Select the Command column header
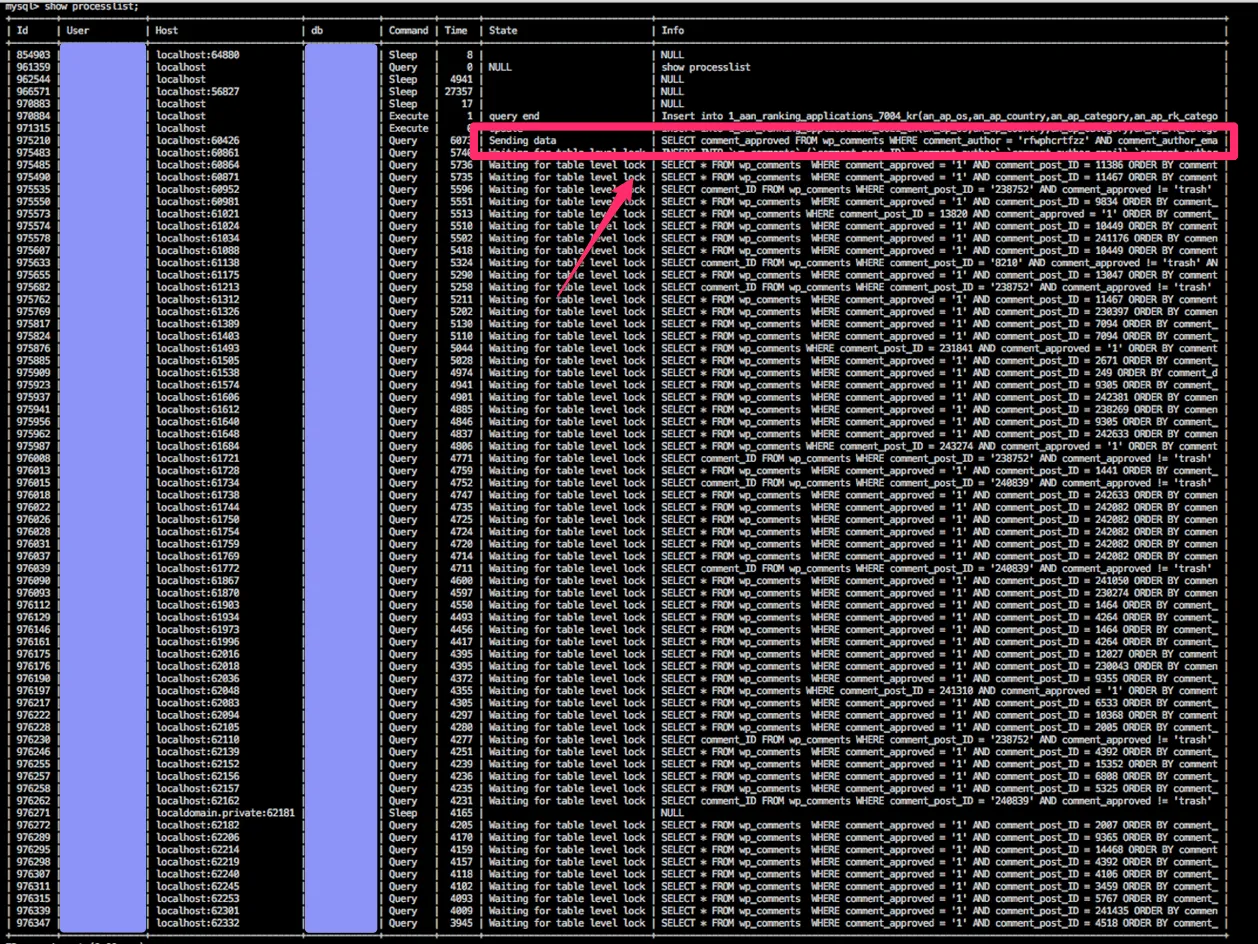This screenshot has width=1258, height=944. coord(408,31)
